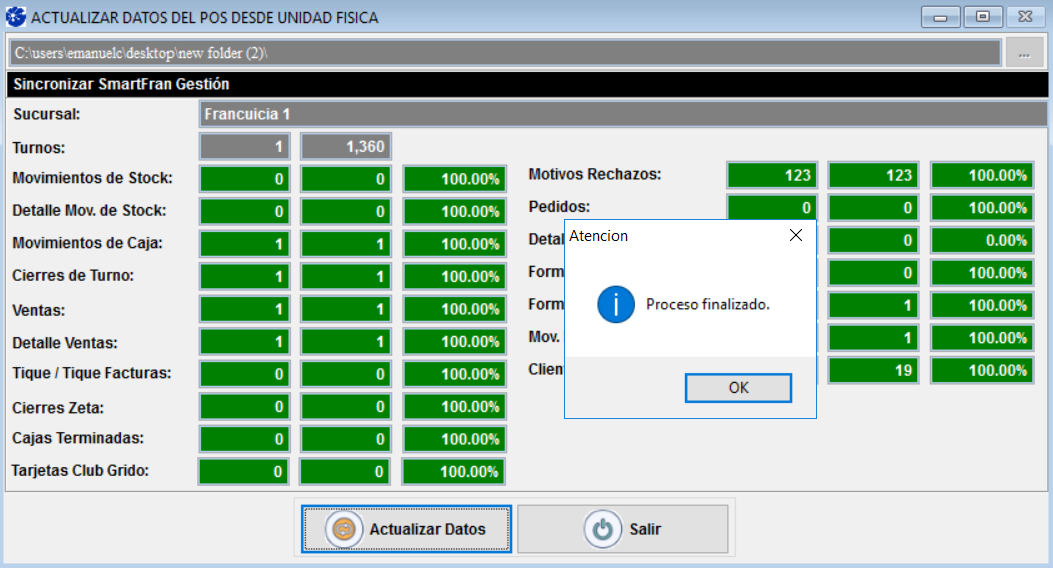This screenshot has width=1053, height=568.
Task: Click Detalle Mov. de Stock 100.00% progress
Action: pyautogui.click(x=455, y=211)
